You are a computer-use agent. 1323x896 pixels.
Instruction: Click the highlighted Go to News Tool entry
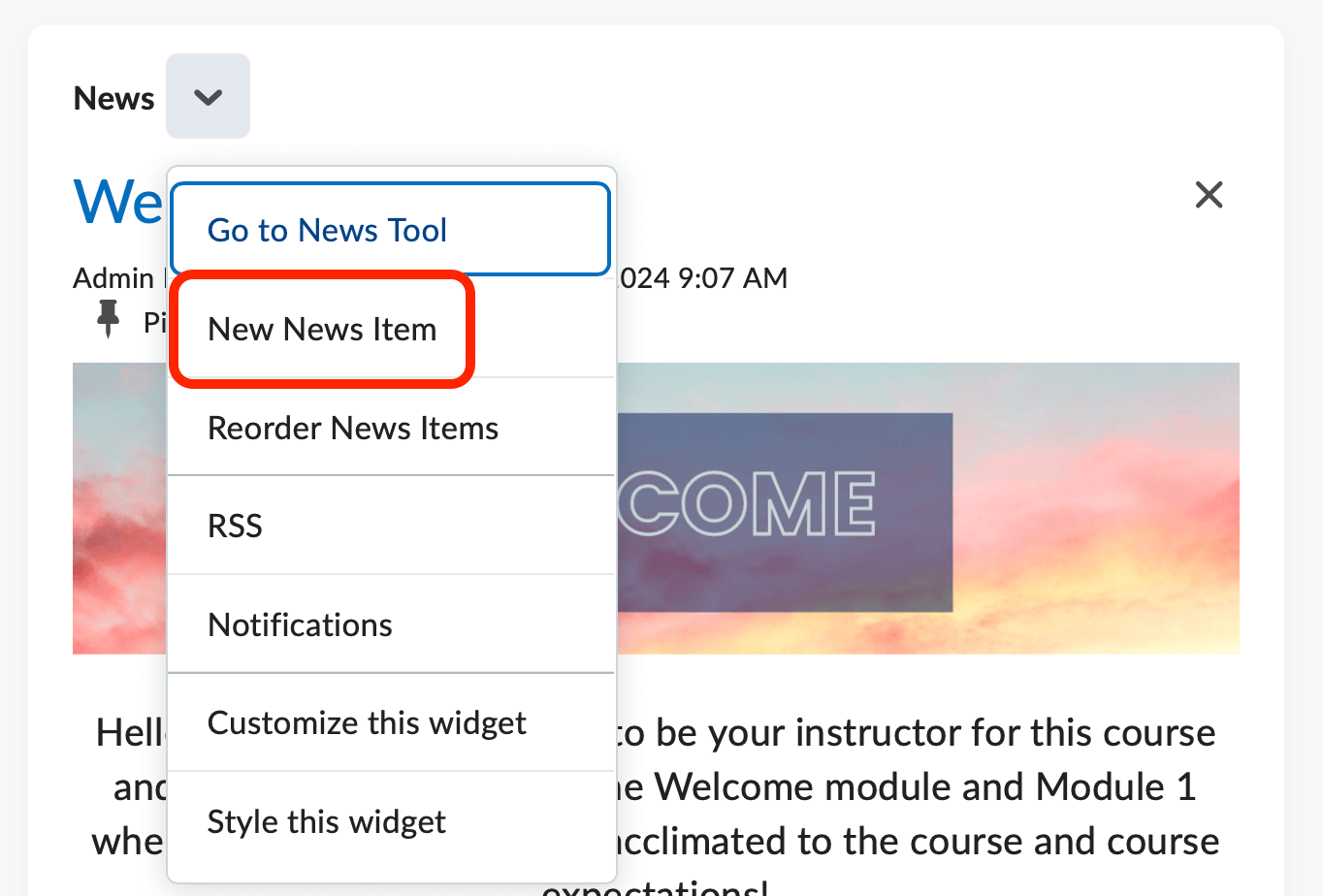[x=327, y=230]
